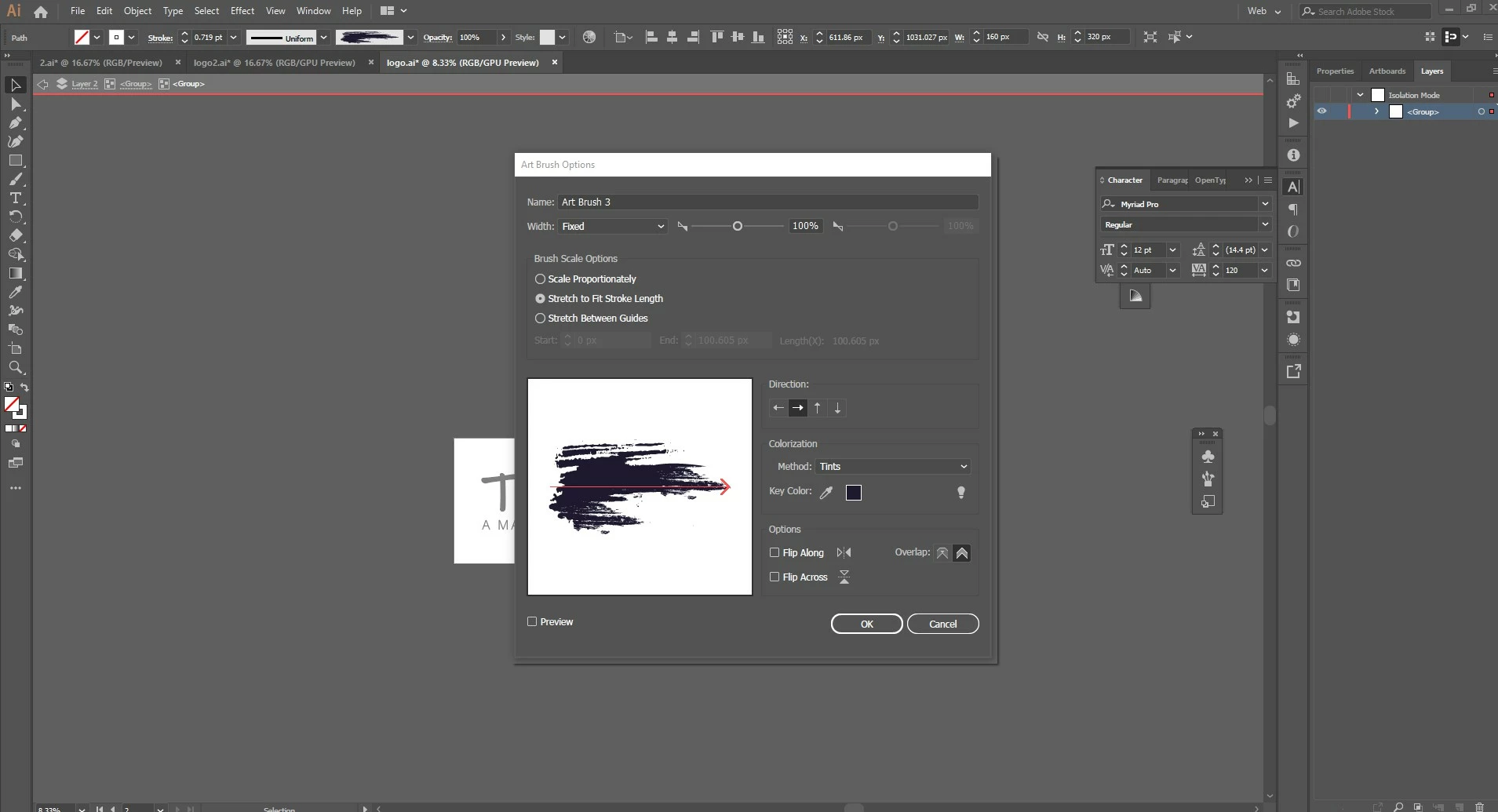Image resolution: width=1498 pixels, height=812 pixels.
Task: Click OK in Art Brush Options
Action: point(866,624)
